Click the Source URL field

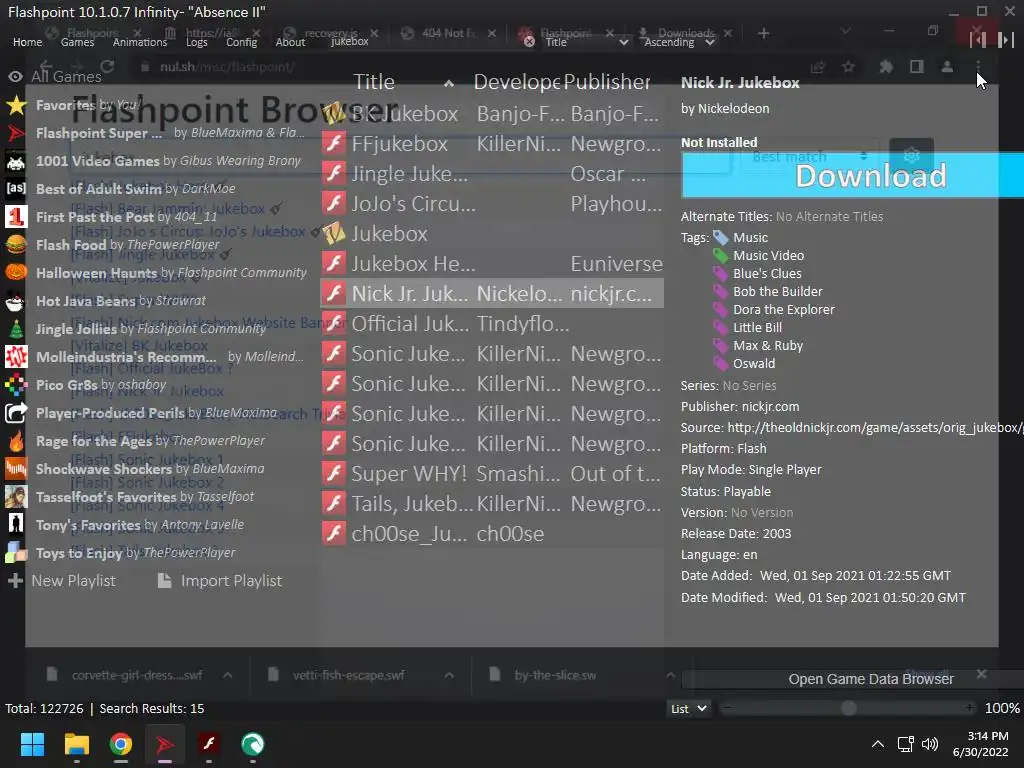874,428
